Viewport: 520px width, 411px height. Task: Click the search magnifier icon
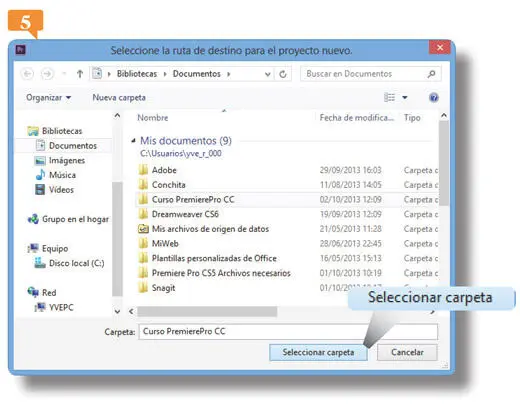pos(431,74)
